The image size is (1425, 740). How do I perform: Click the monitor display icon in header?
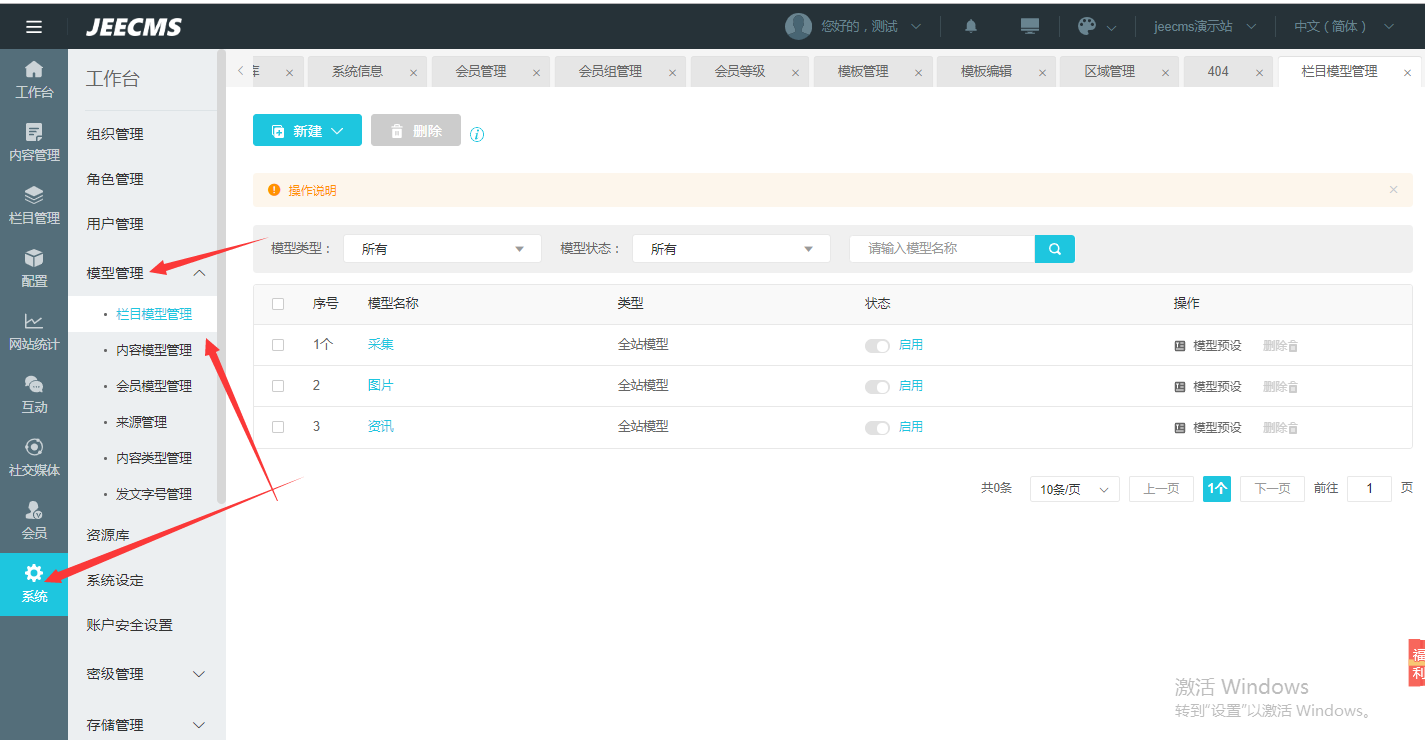coord(1029,26)
